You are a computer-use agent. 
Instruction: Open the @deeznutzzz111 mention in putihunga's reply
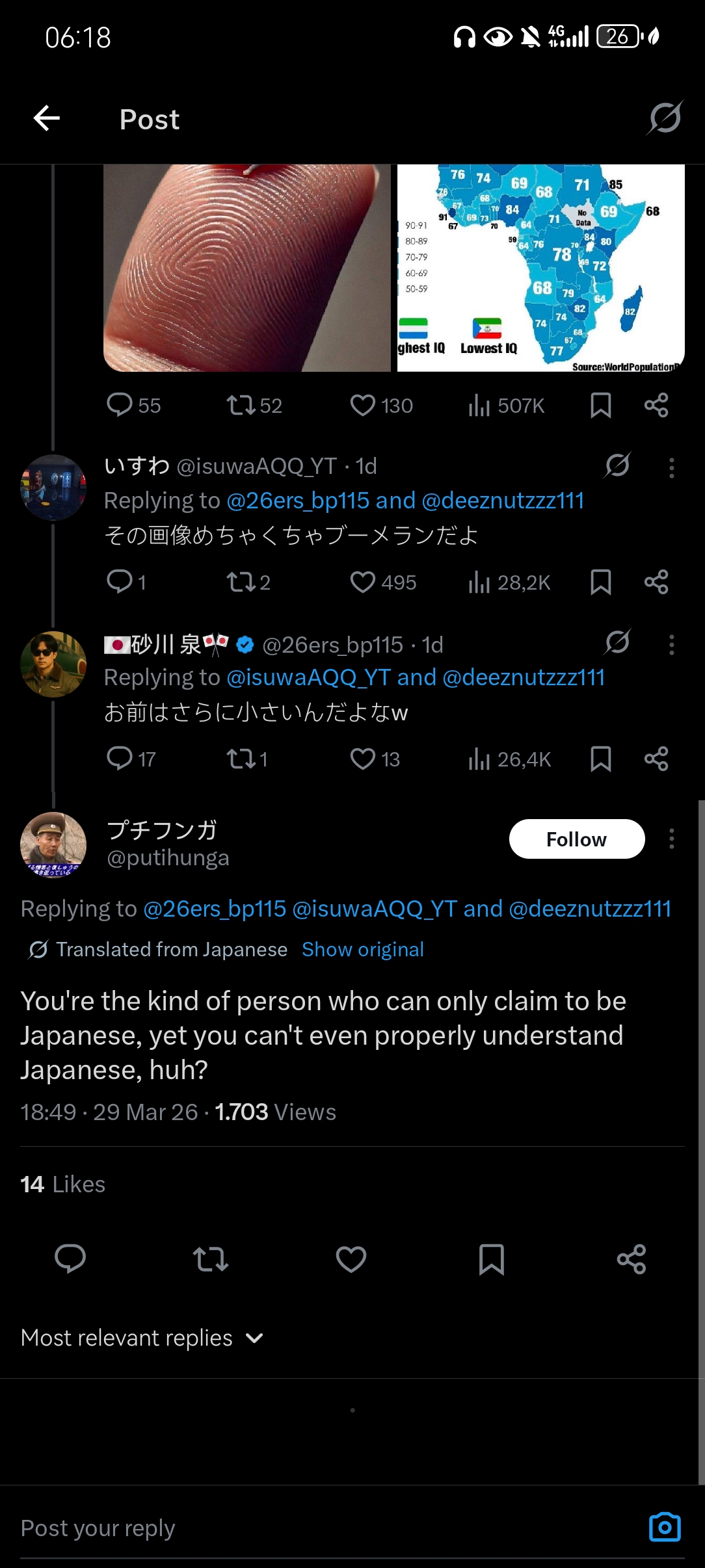pos(590,909)
